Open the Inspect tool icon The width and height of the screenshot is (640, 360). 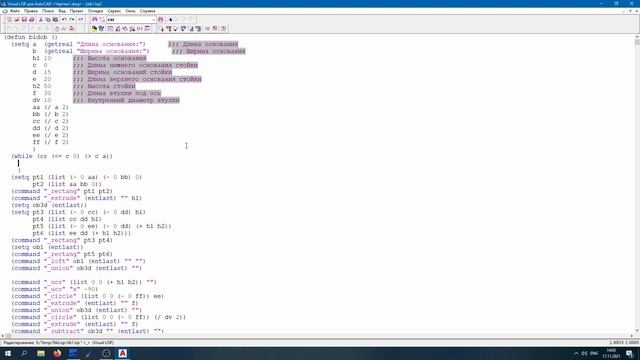[118, 29]
